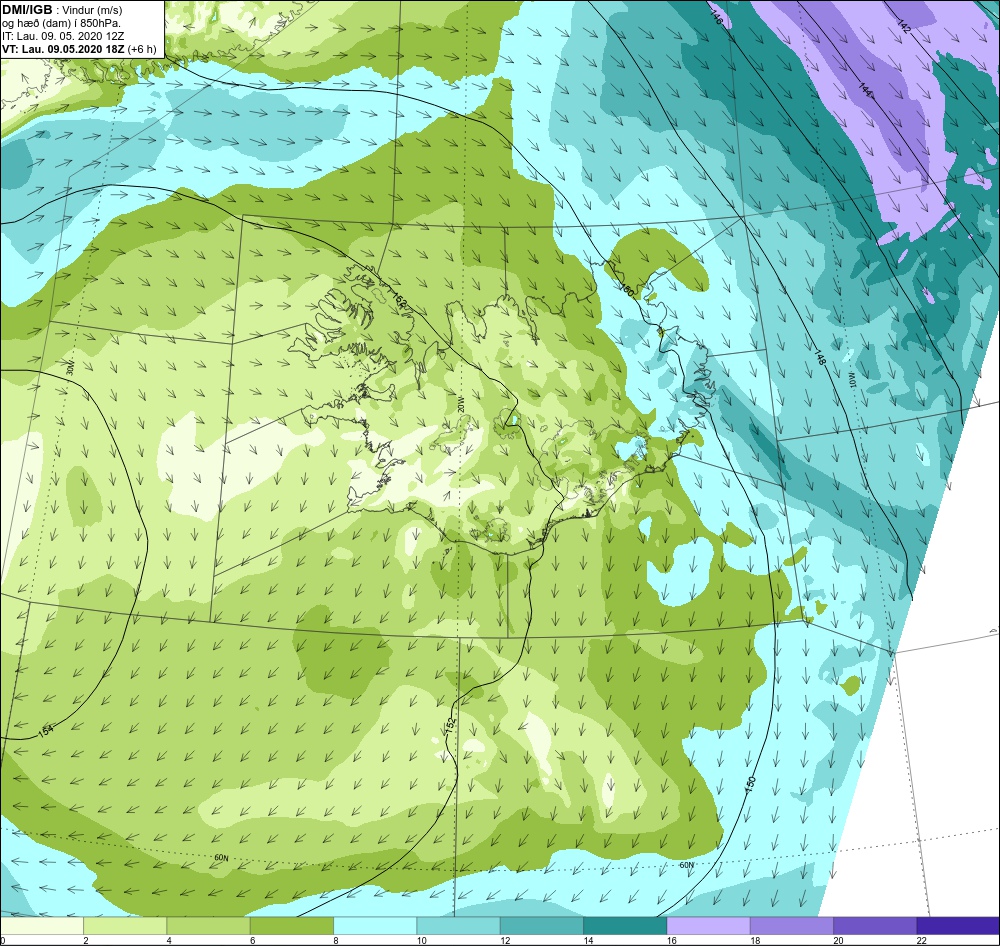Select the 'og hæð (dam) í 850hPa.' line

[61, 24]
